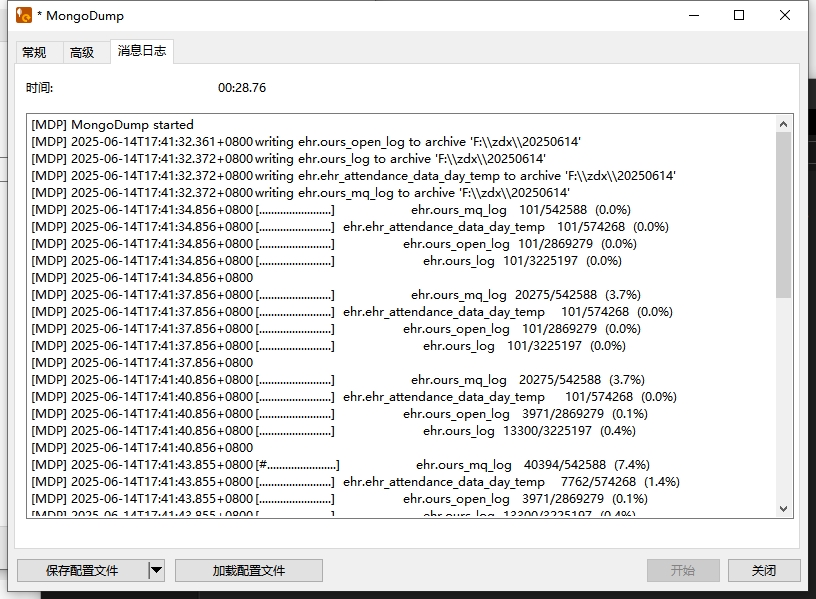Viewport: 816px width, 599px height.
Task: Click the 时间: label
Action: [40, 87]
